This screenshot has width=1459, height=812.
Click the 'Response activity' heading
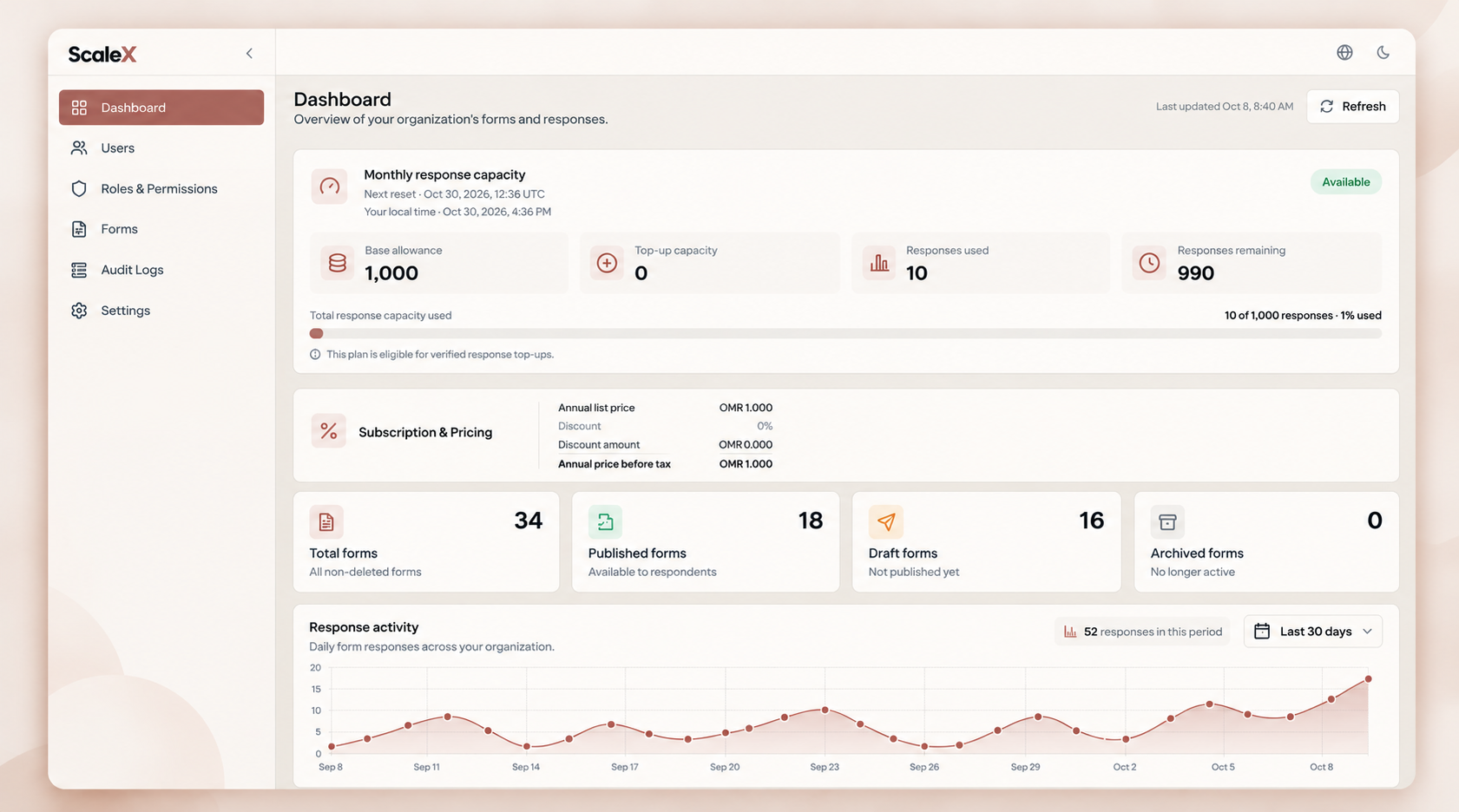pyautogui.click(x=364, y=627)
